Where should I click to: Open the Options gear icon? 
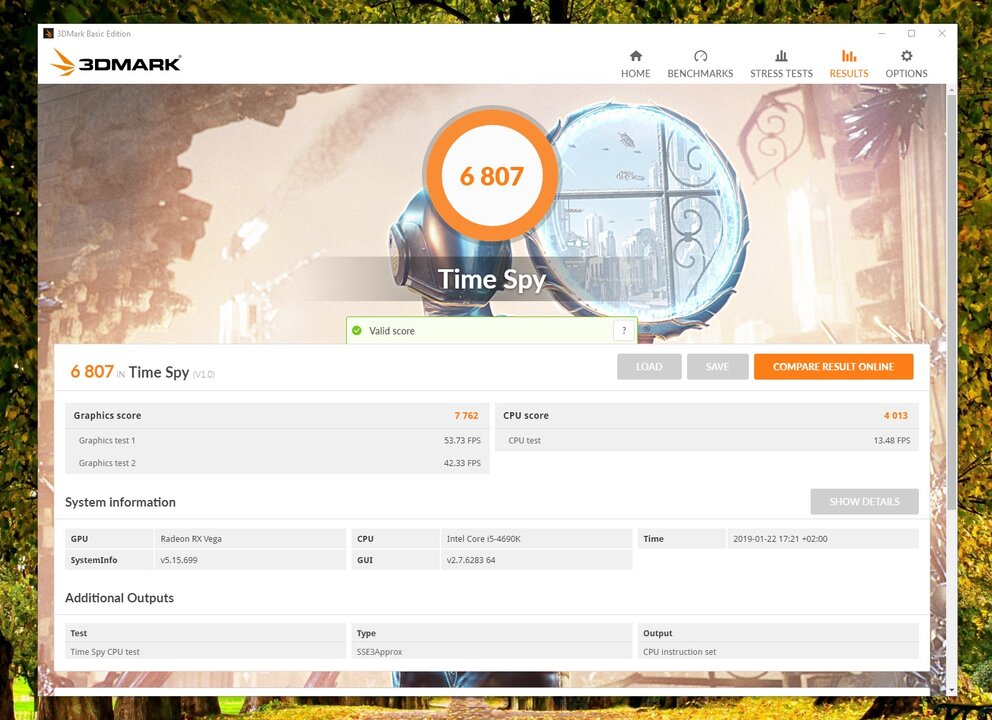pyautogui.click(x=907, y=56)
